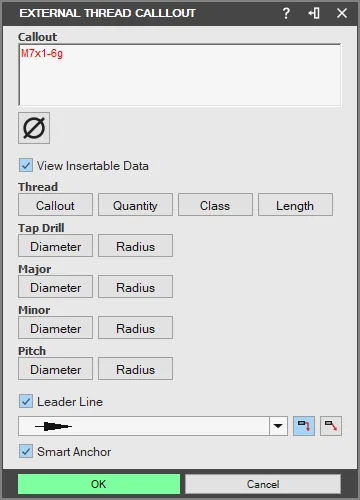Uncheck View Insertable Data checkbox
The image size is (360, 500).
pyautogui.click(x=26, y=165)
